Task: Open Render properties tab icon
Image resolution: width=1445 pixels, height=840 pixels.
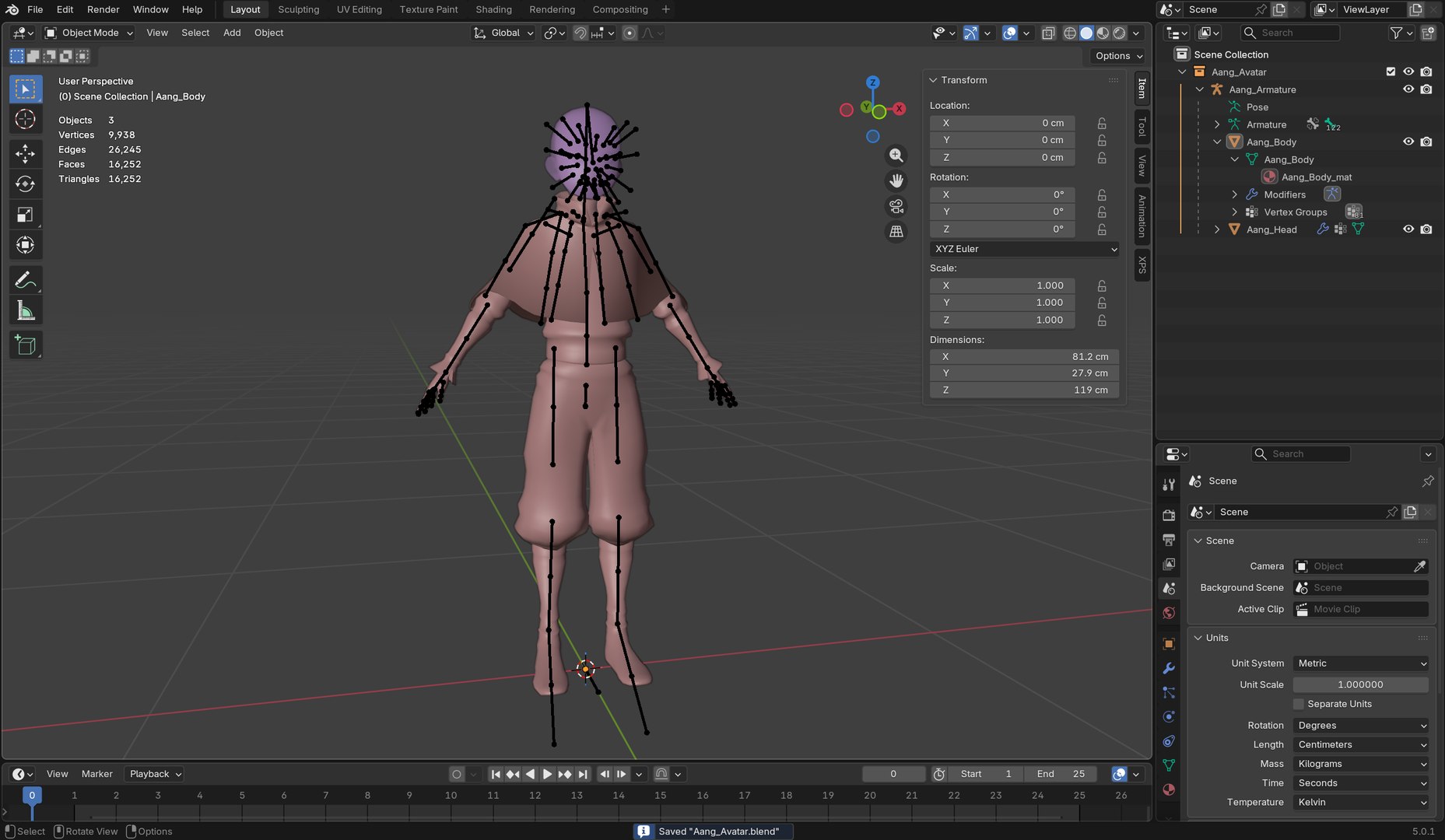Action: click(1169, 515)
